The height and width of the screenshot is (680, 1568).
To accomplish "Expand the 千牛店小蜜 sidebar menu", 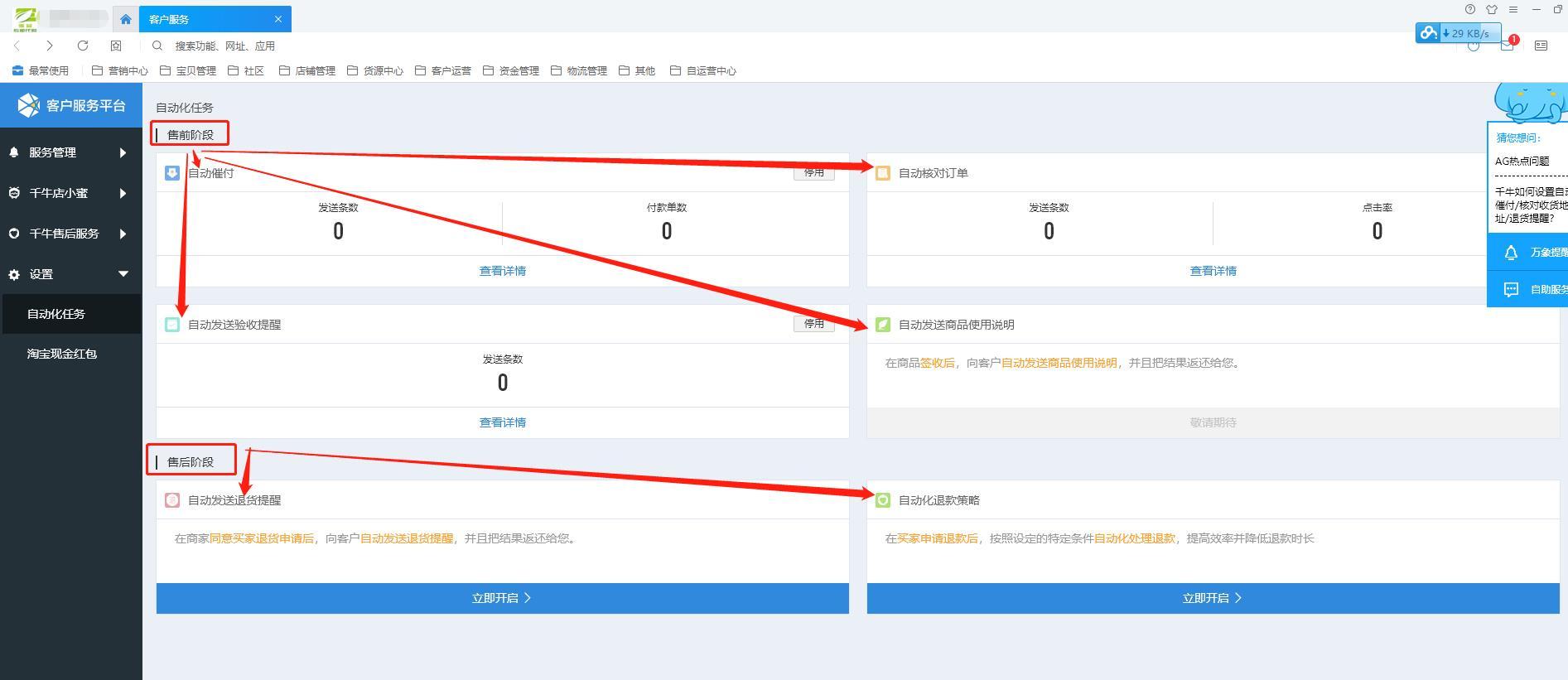I will click(71, 193).
